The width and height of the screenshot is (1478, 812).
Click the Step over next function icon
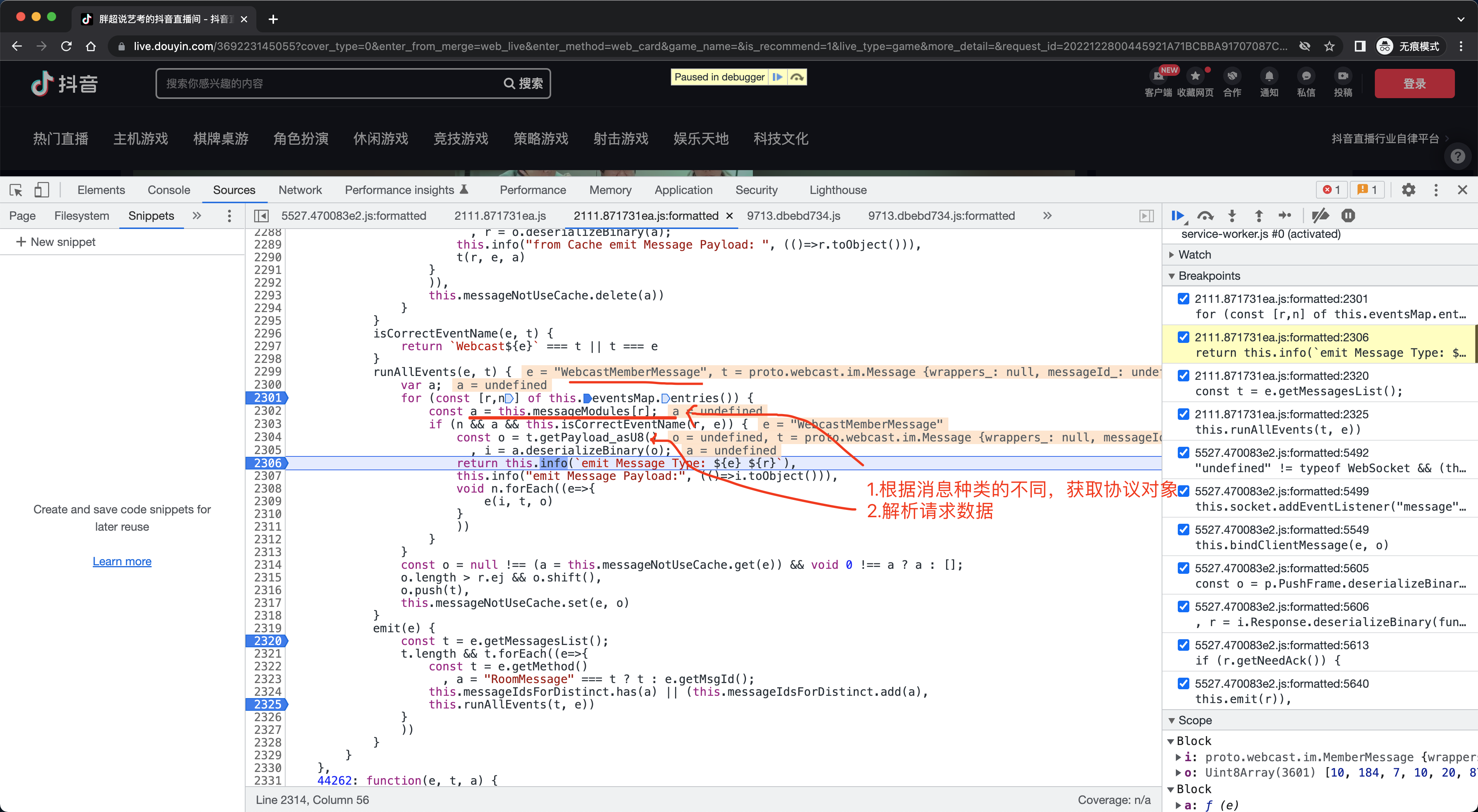point(1205,216)
